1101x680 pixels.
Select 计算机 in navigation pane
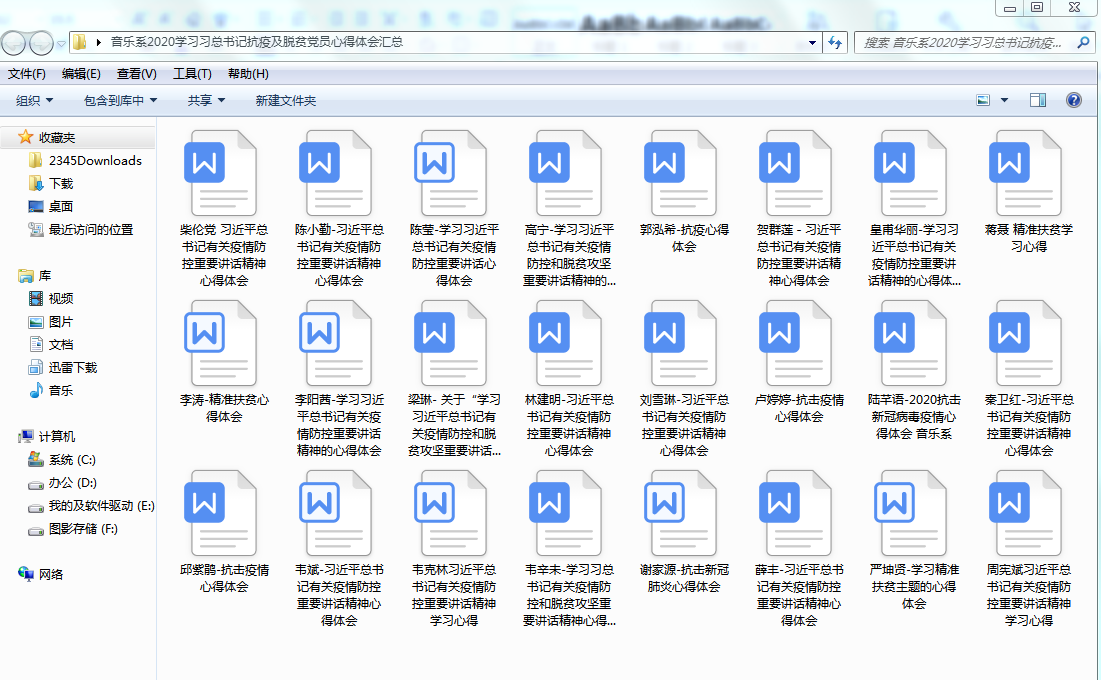tap(56, 437)
